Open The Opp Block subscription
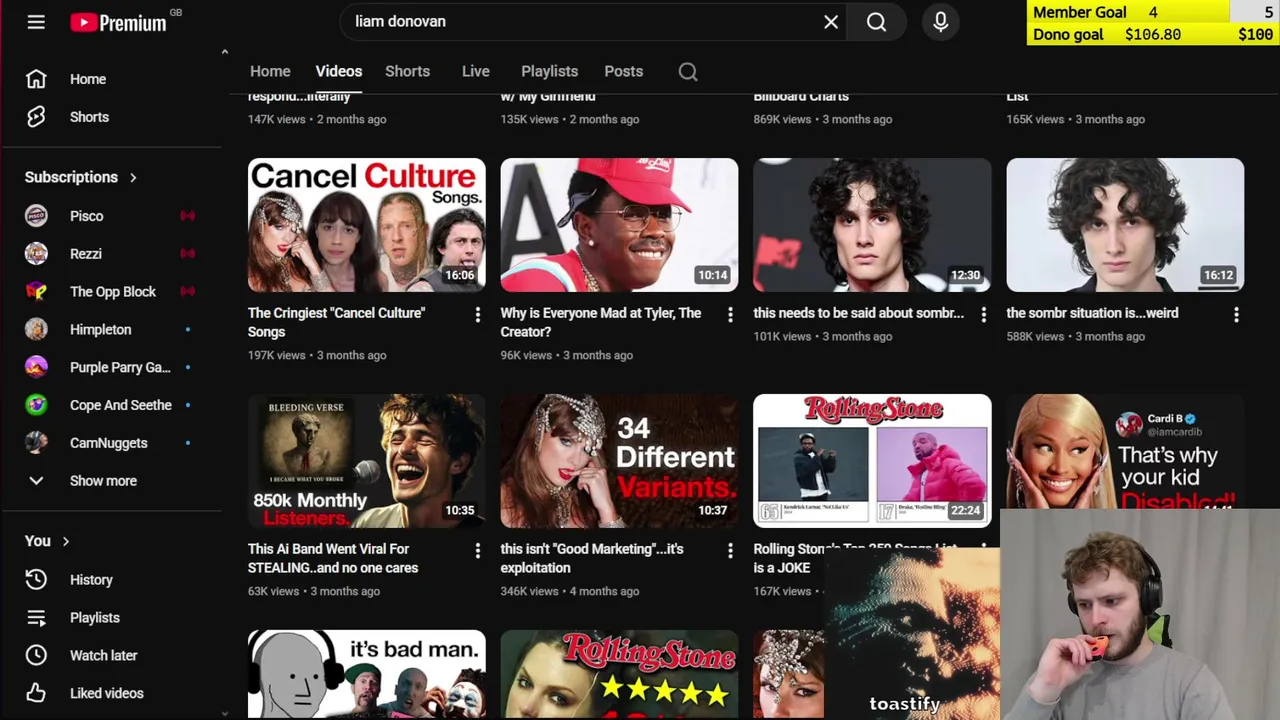The width and height of the screenshot is (1280, 720). point(112,292)
